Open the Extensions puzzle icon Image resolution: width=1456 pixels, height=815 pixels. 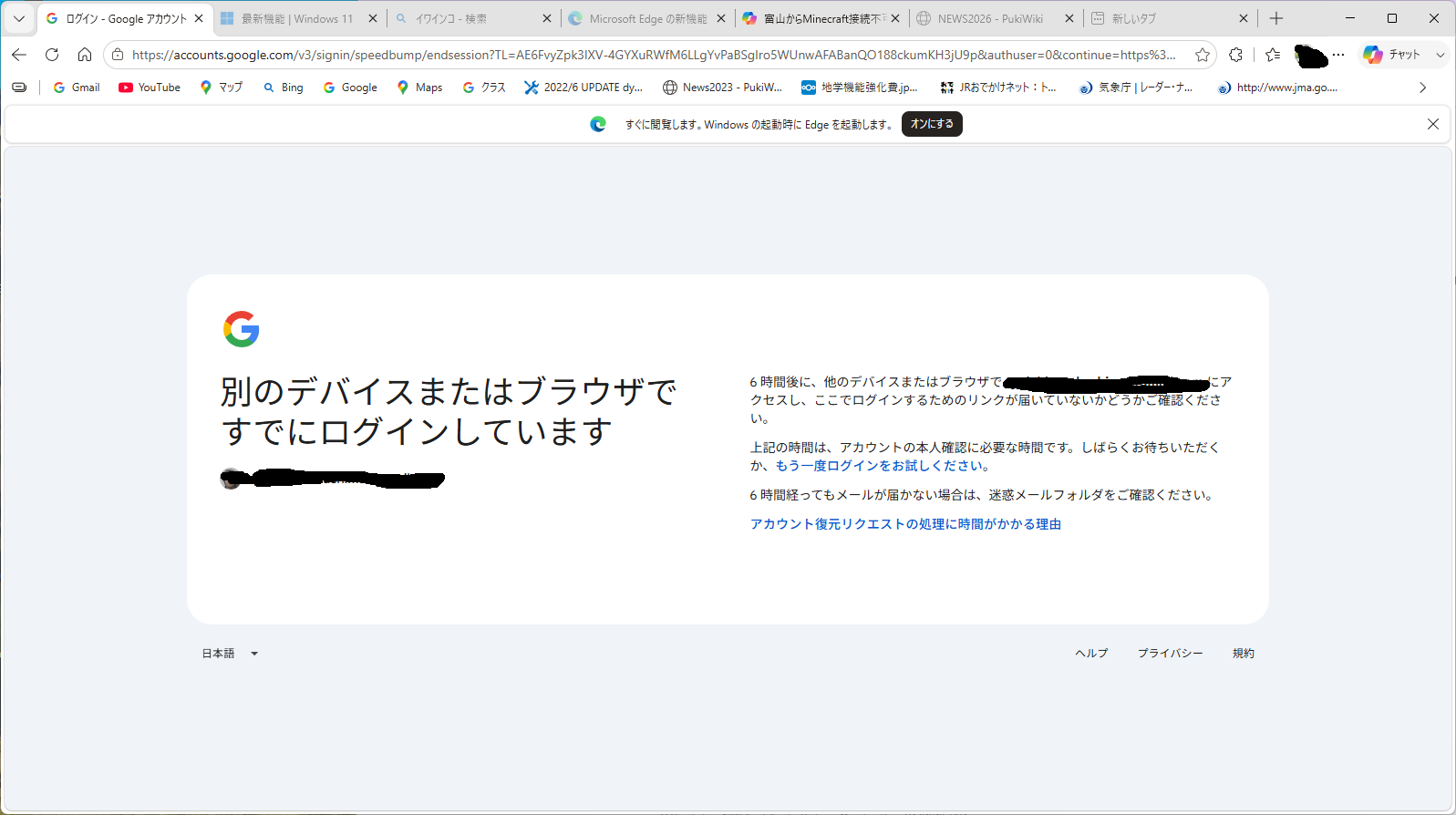(1235, 55)
